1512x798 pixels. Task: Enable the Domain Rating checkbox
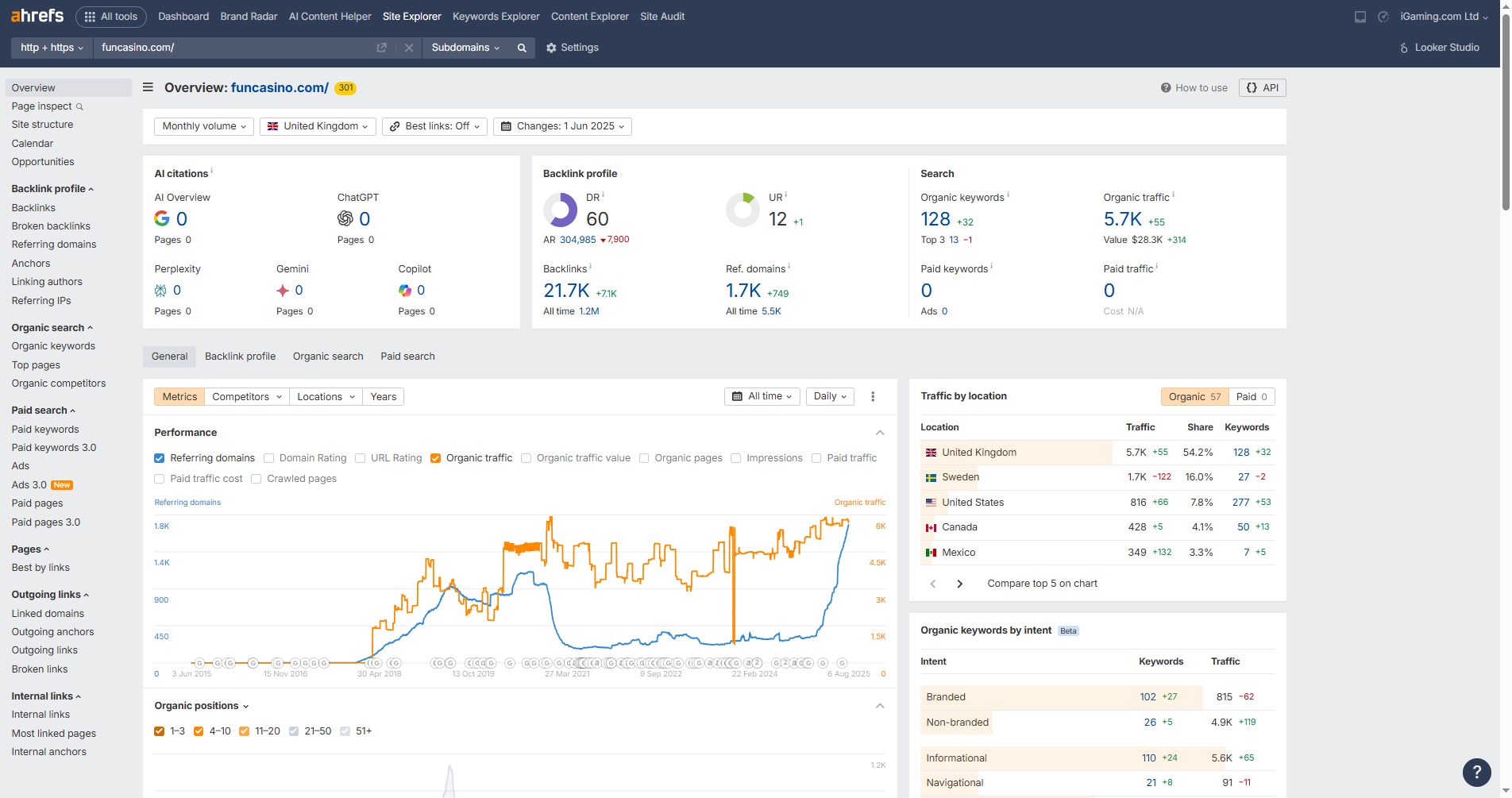(x=269, y=458)
